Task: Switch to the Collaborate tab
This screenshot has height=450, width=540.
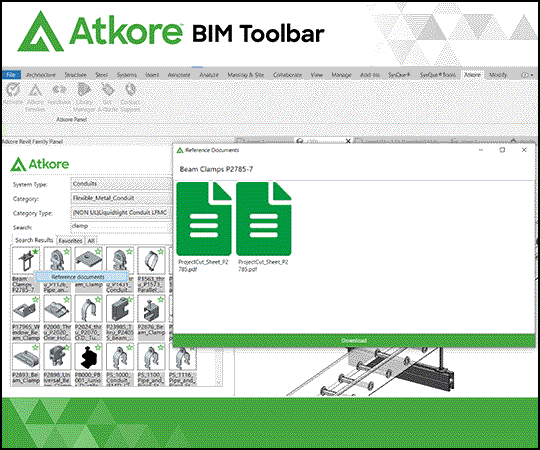Action: [287, 75]
